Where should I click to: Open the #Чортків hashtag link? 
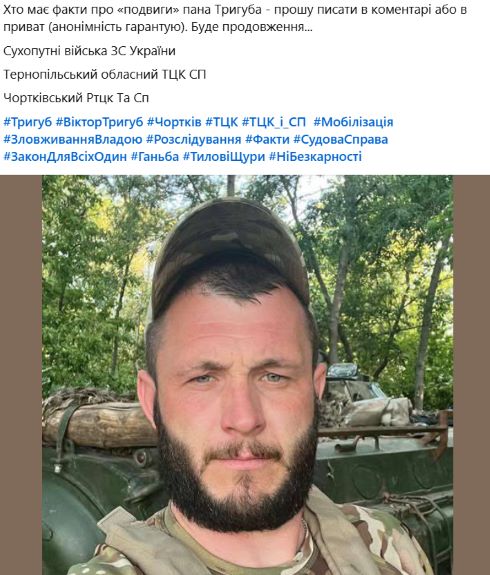tap(174, 122)
